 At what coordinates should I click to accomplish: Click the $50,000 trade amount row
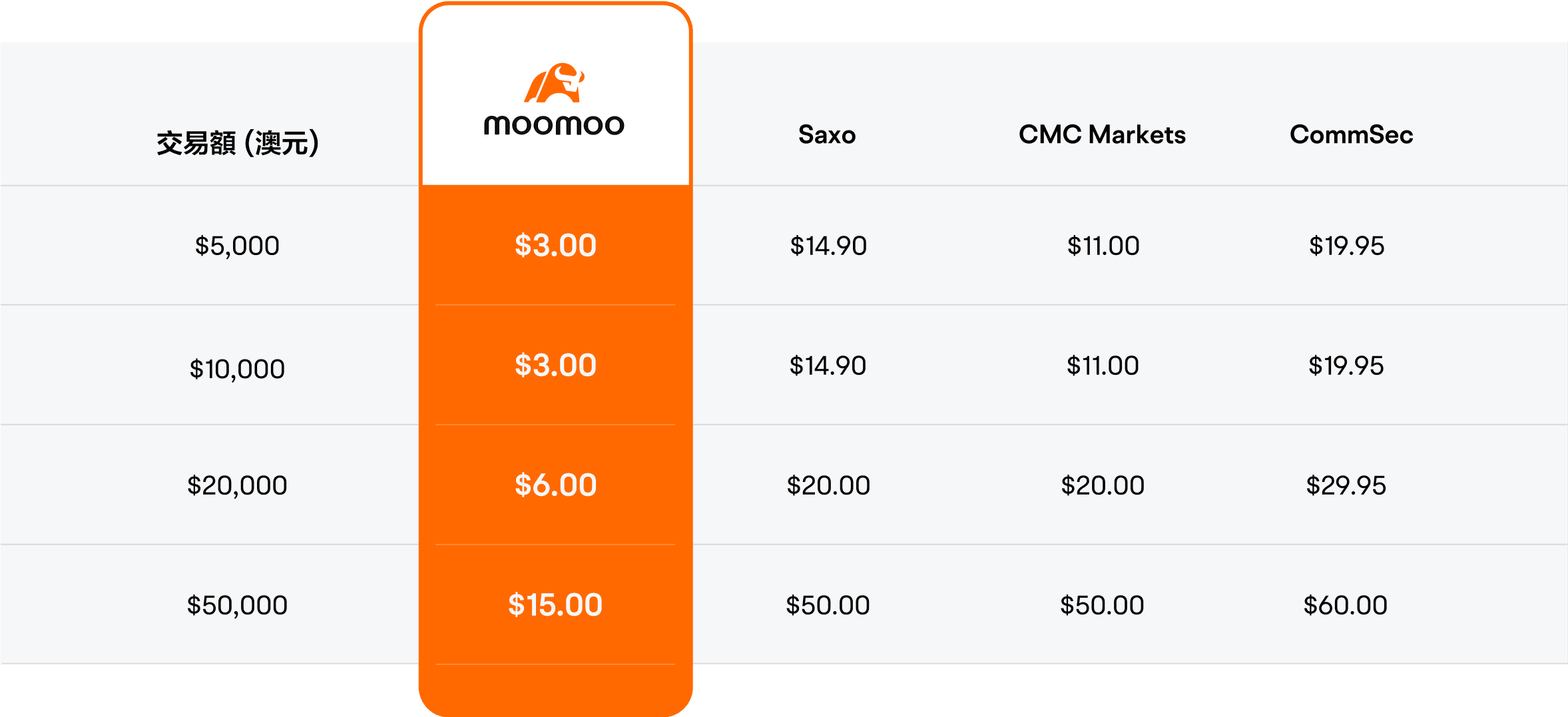coord(237,605)
